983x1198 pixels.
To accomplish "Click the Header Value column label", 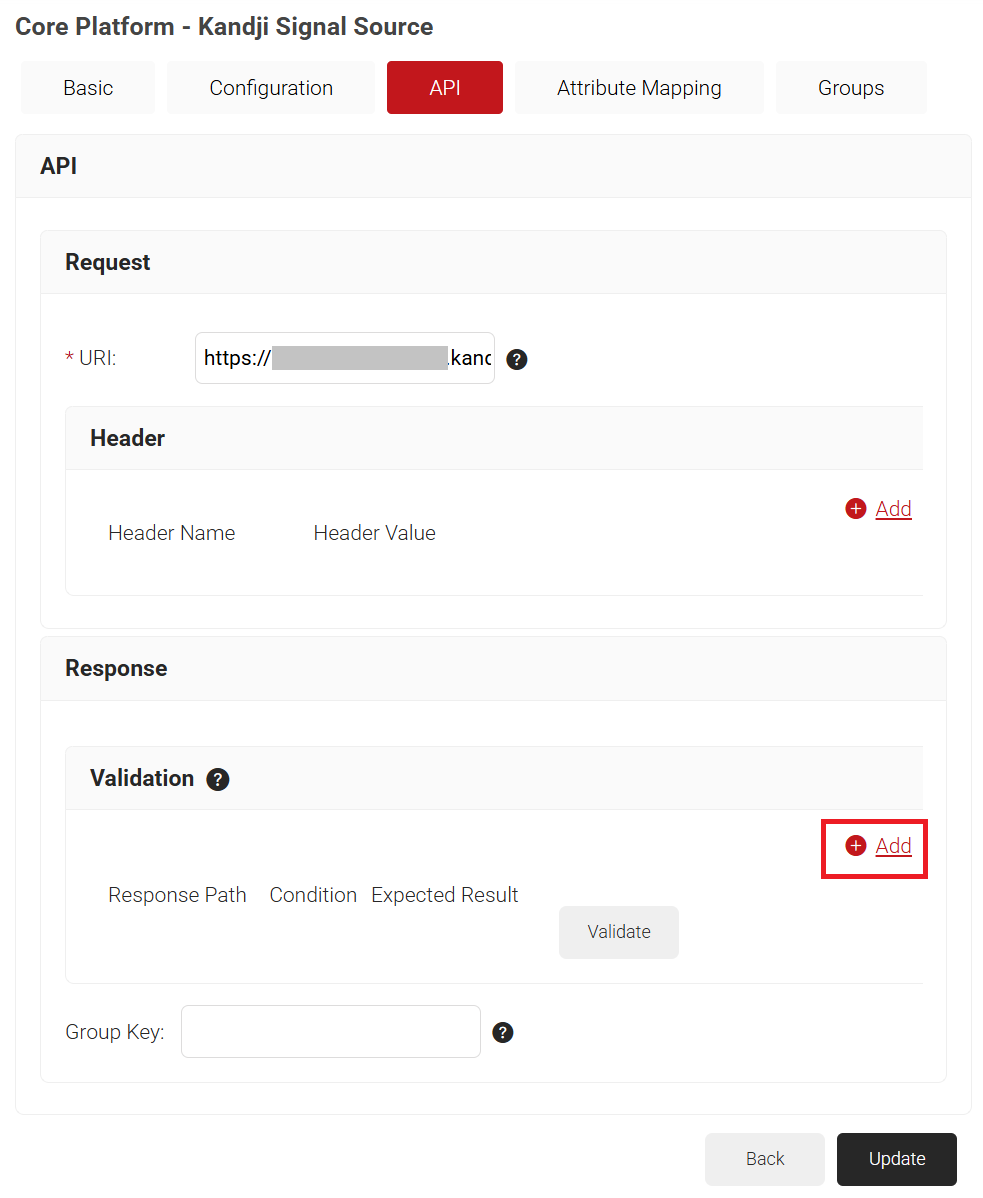I will coord(374,533).
